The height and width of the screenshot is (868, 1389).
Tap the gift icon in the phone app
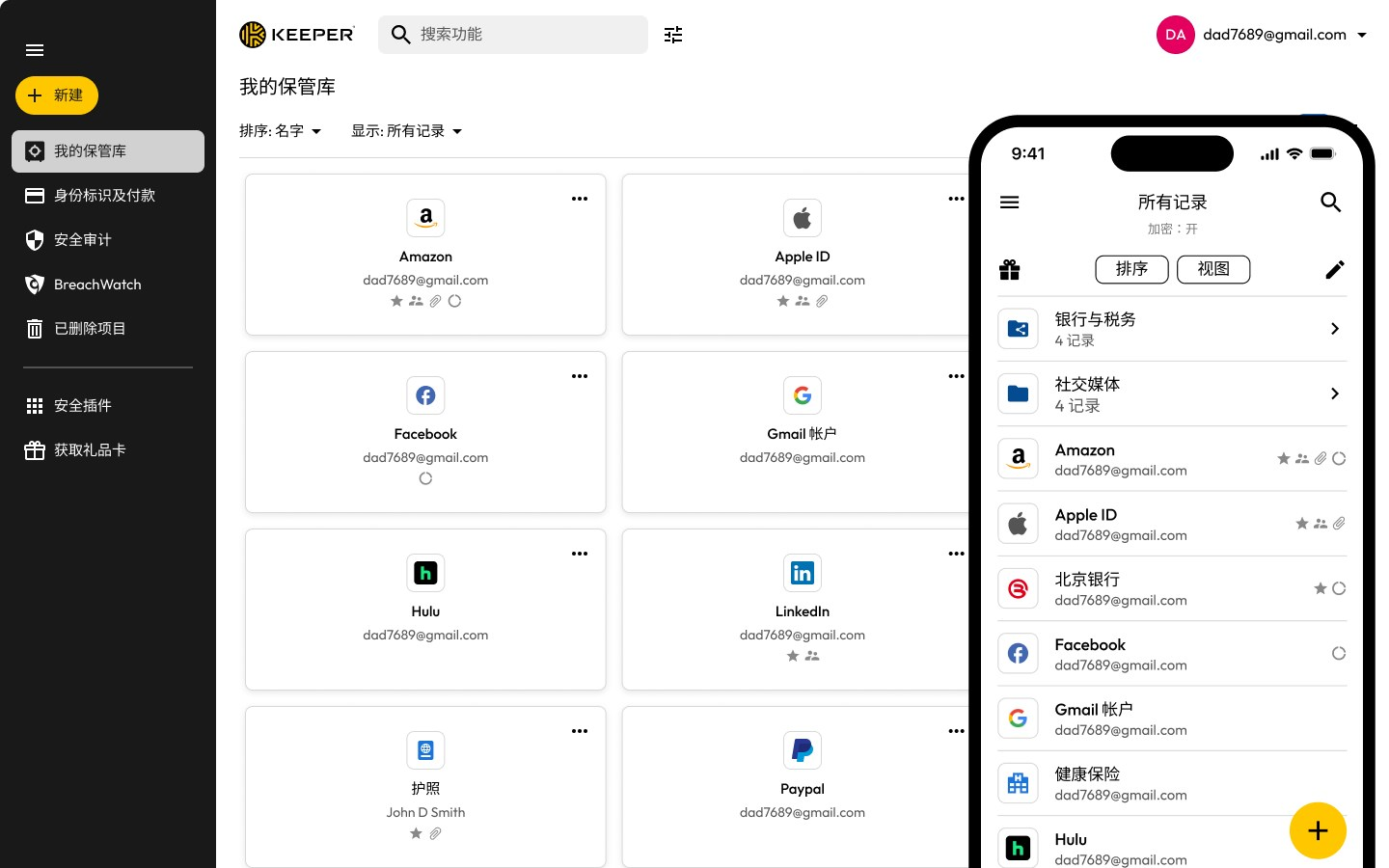1010,269
